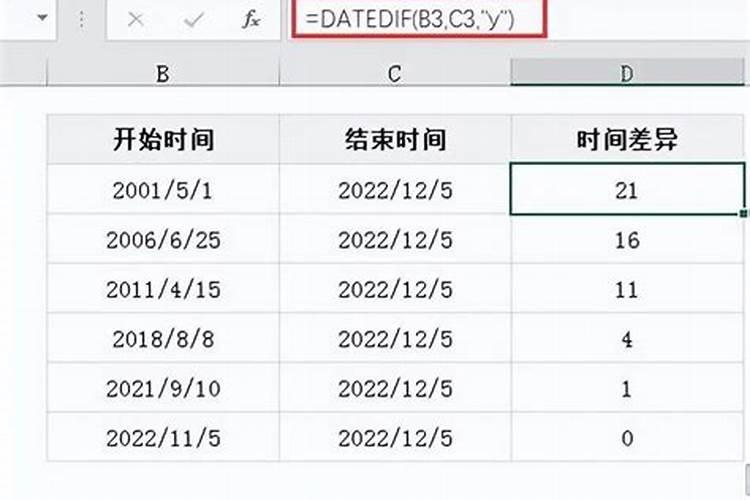Click the formula bar resize dots handle

click(x=81, y=19)
